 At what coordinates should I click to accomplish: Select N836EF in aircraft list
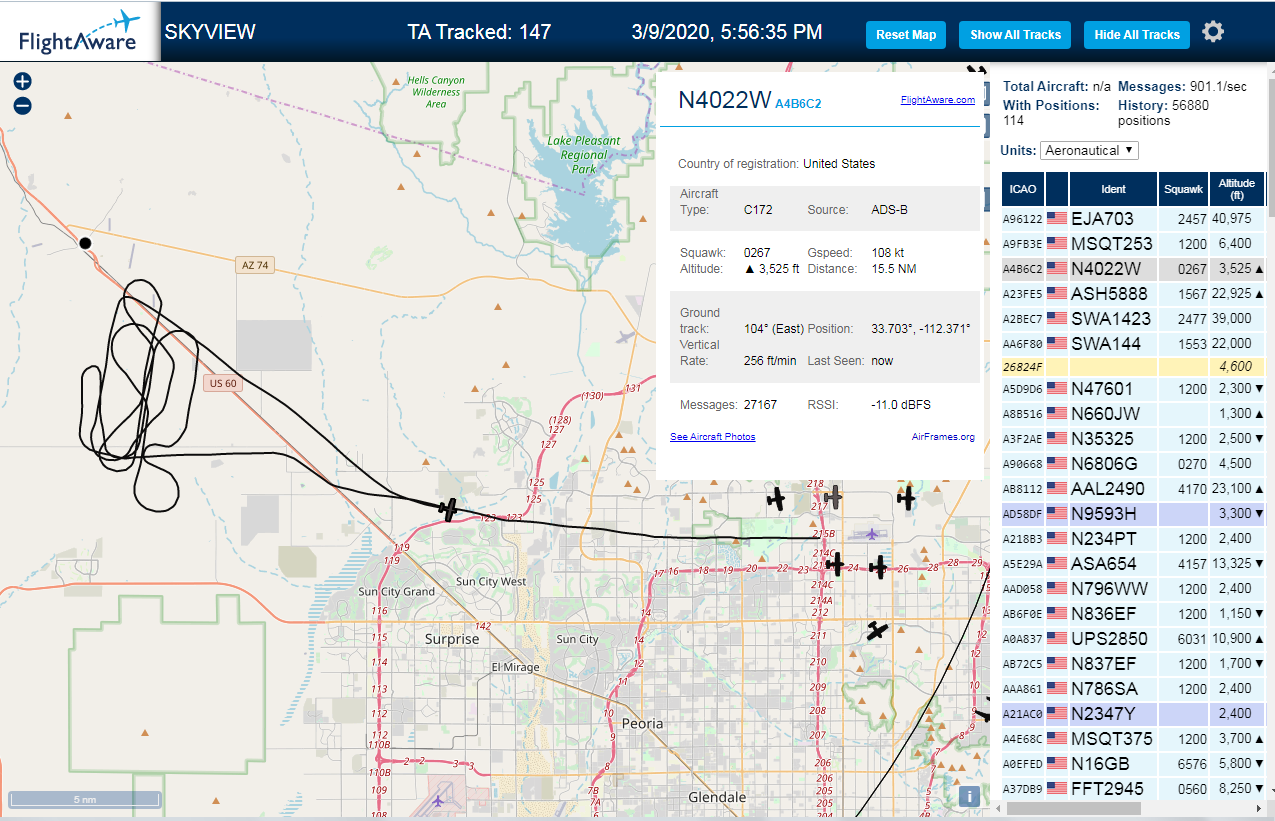[x=1134, y=613]
